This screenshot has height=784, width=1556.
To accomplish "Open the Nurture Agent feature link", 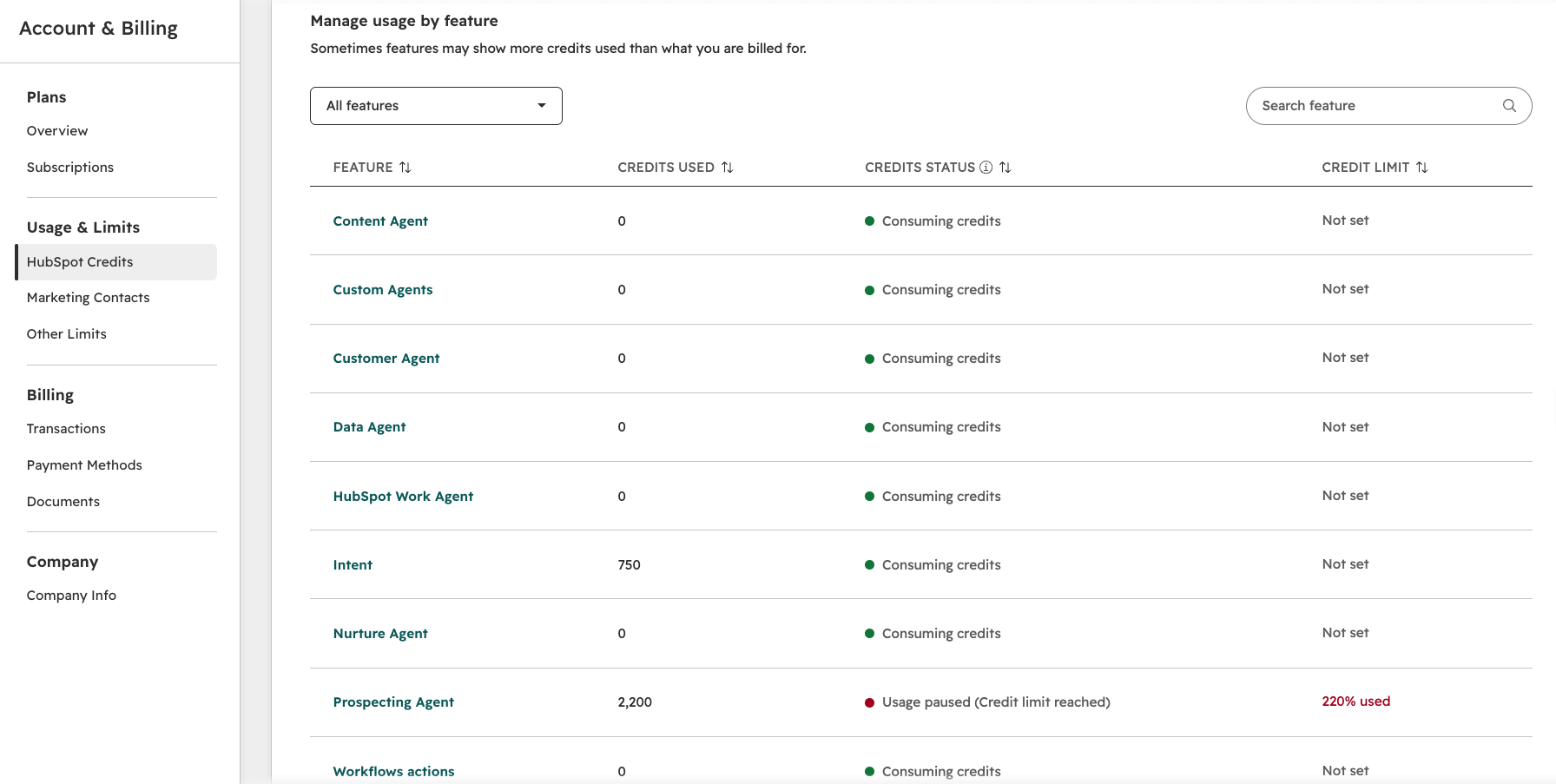I will (380, 634).
